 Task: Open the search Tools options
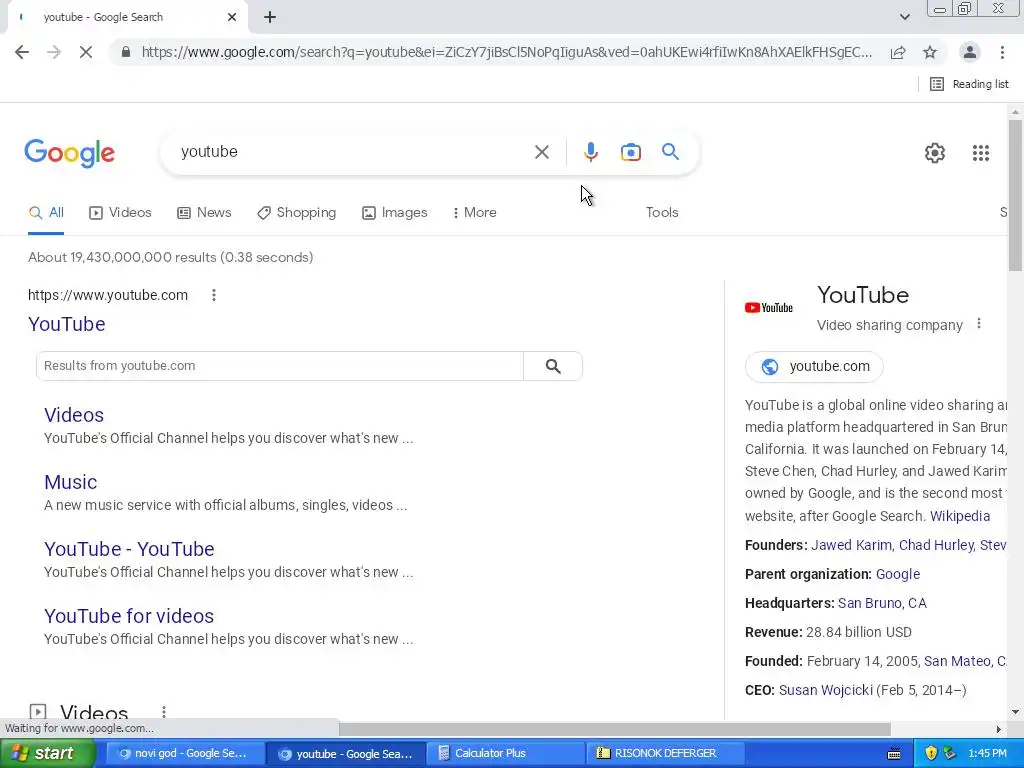(x=662, y=213)
